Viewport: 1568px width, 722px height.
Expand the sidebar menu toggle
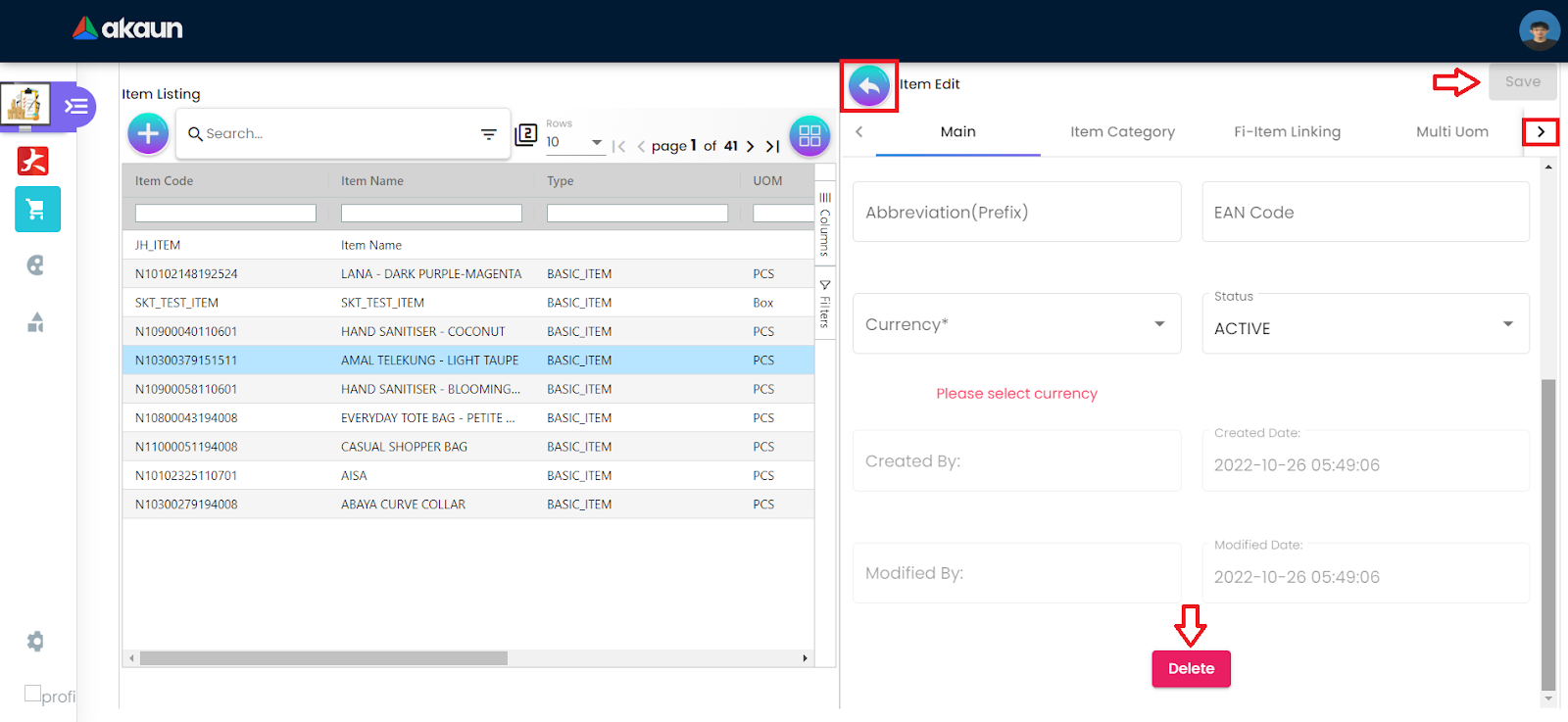75,106
